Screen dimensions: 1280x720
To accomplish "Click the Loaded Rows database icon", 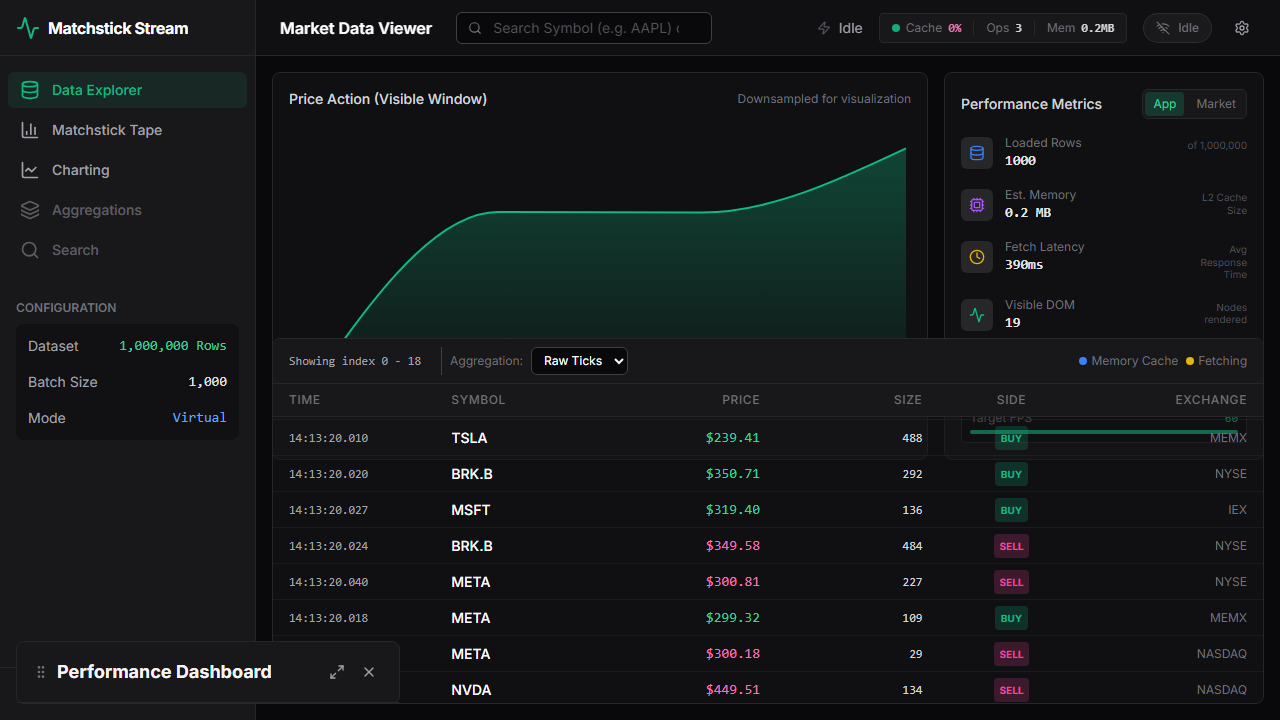I will point(976,152).
